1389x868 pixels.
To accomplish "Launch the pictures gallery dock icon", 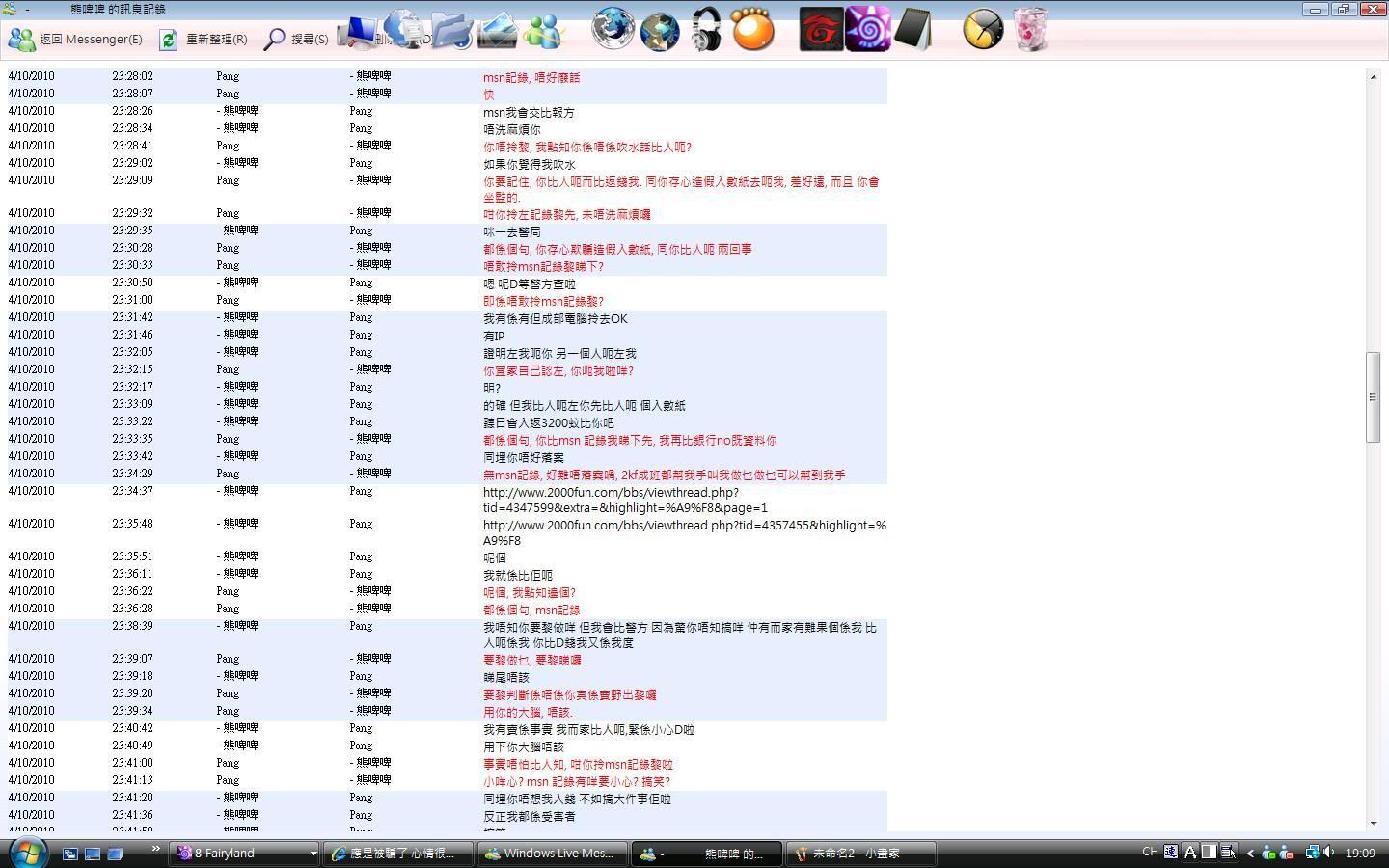I will pos(498,31).
